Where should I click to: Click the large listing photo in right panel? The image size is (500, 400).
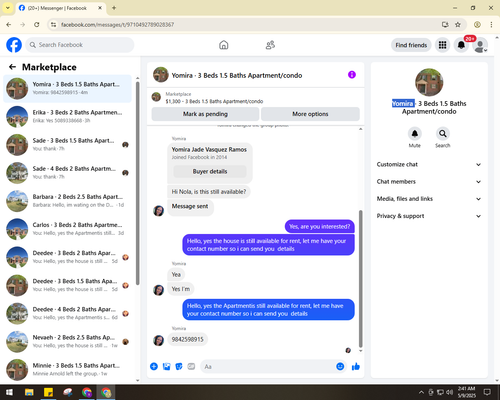click(x=429, y=82)
